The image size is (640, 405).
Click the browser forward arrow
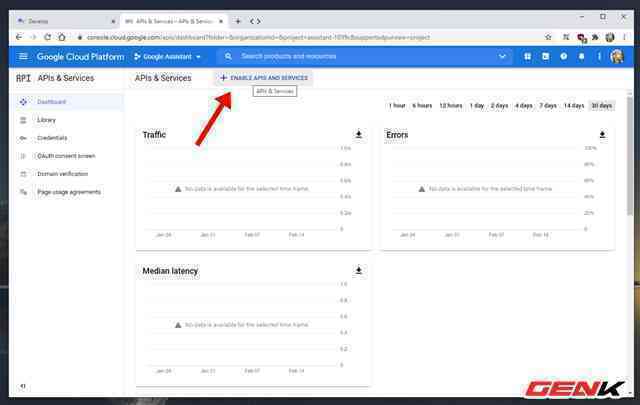click(33, 37)
